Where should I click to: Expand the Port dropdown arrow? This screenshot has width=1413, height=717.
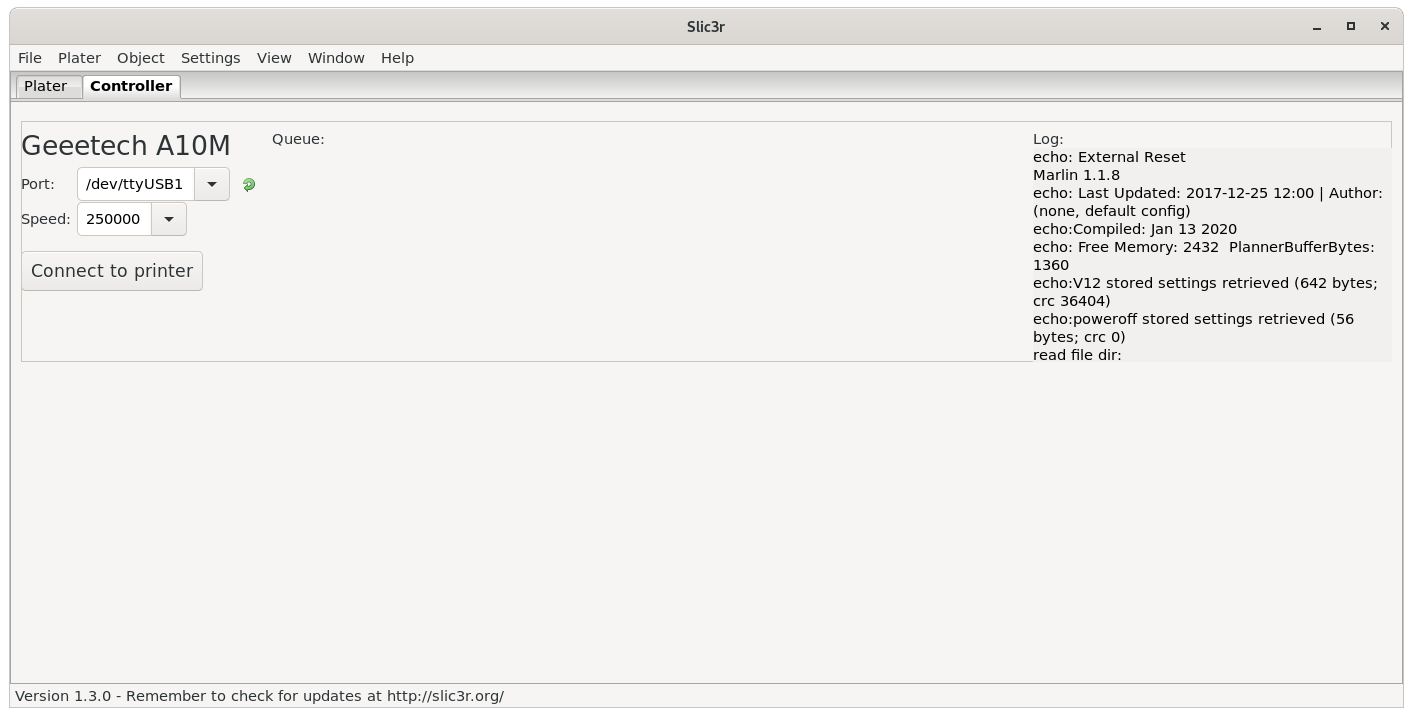pyautogui.click(x=212, y=184)
